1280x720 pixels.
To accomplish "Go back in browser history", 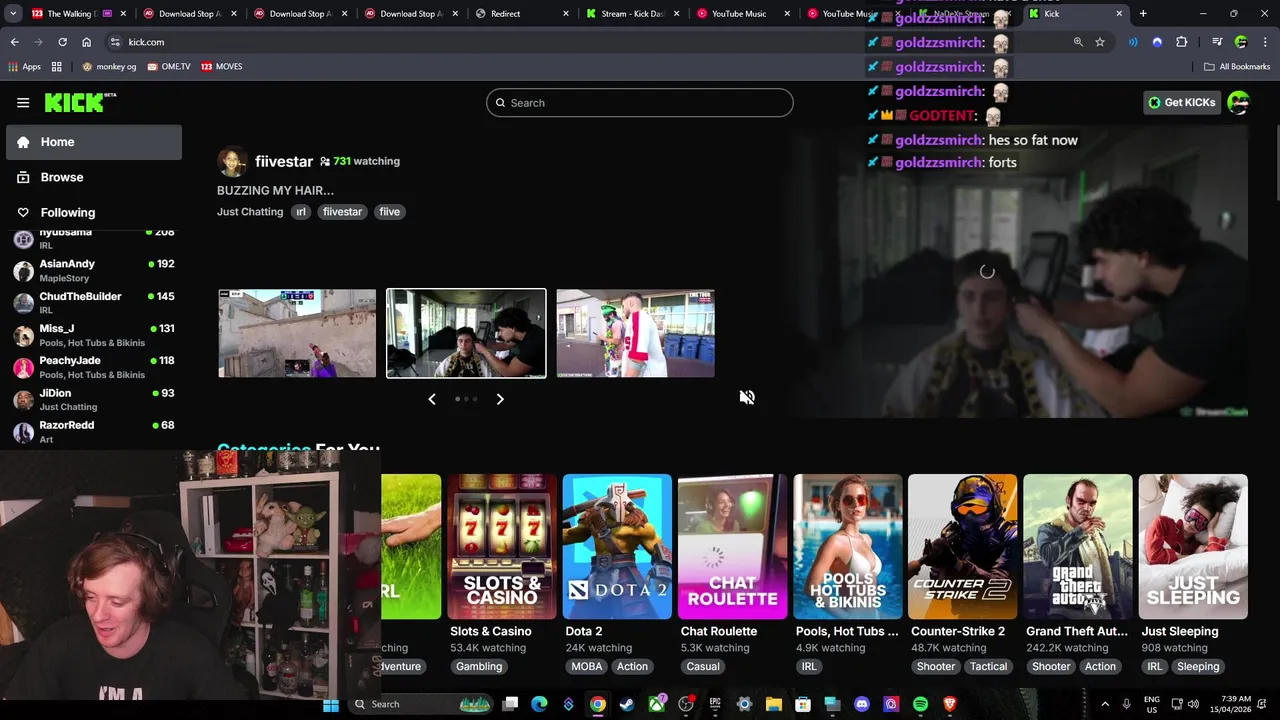I will click(x=15, y=42).
